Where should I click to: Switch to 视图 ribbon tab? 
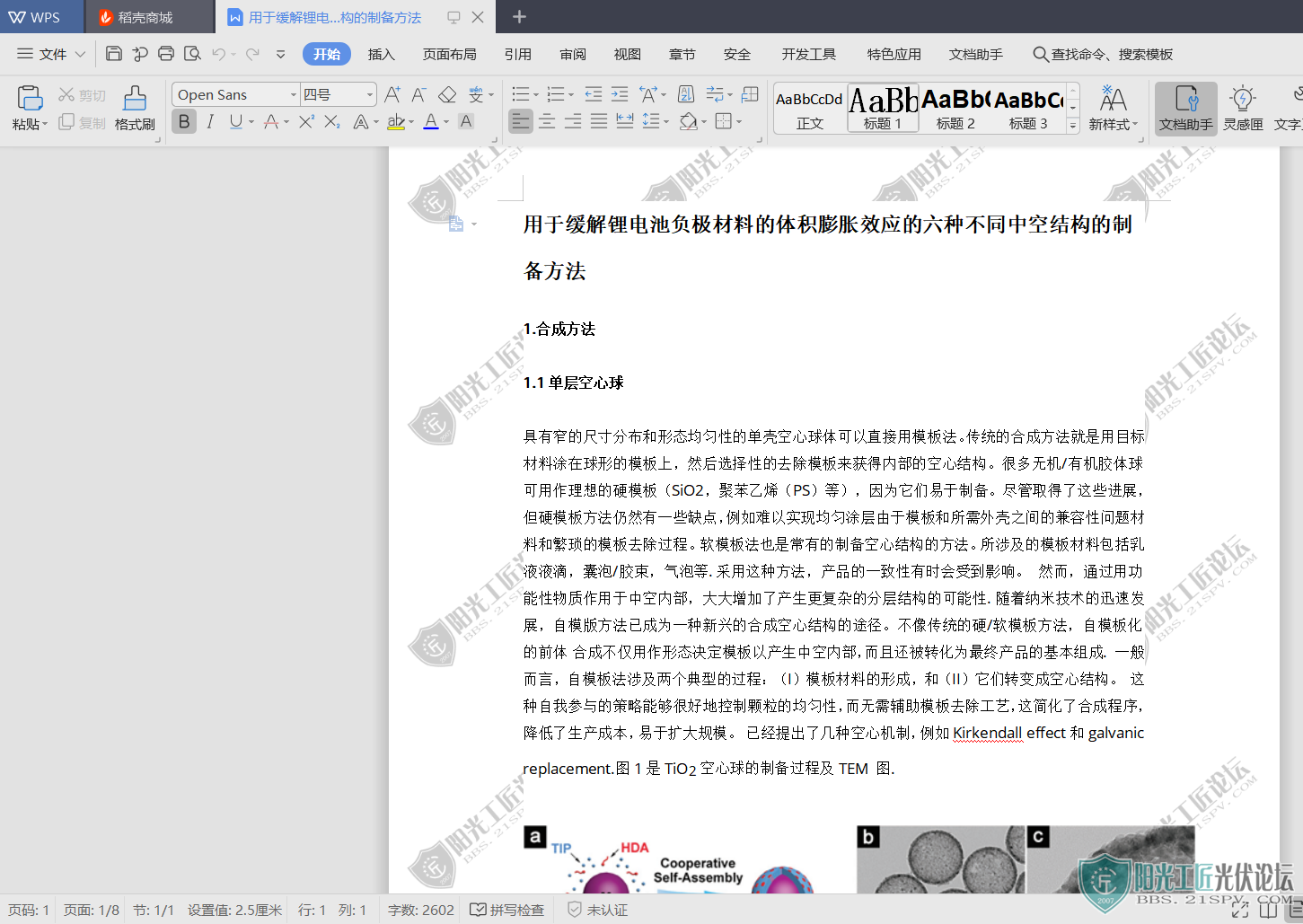pyautogui.click(x=628, y=54)
